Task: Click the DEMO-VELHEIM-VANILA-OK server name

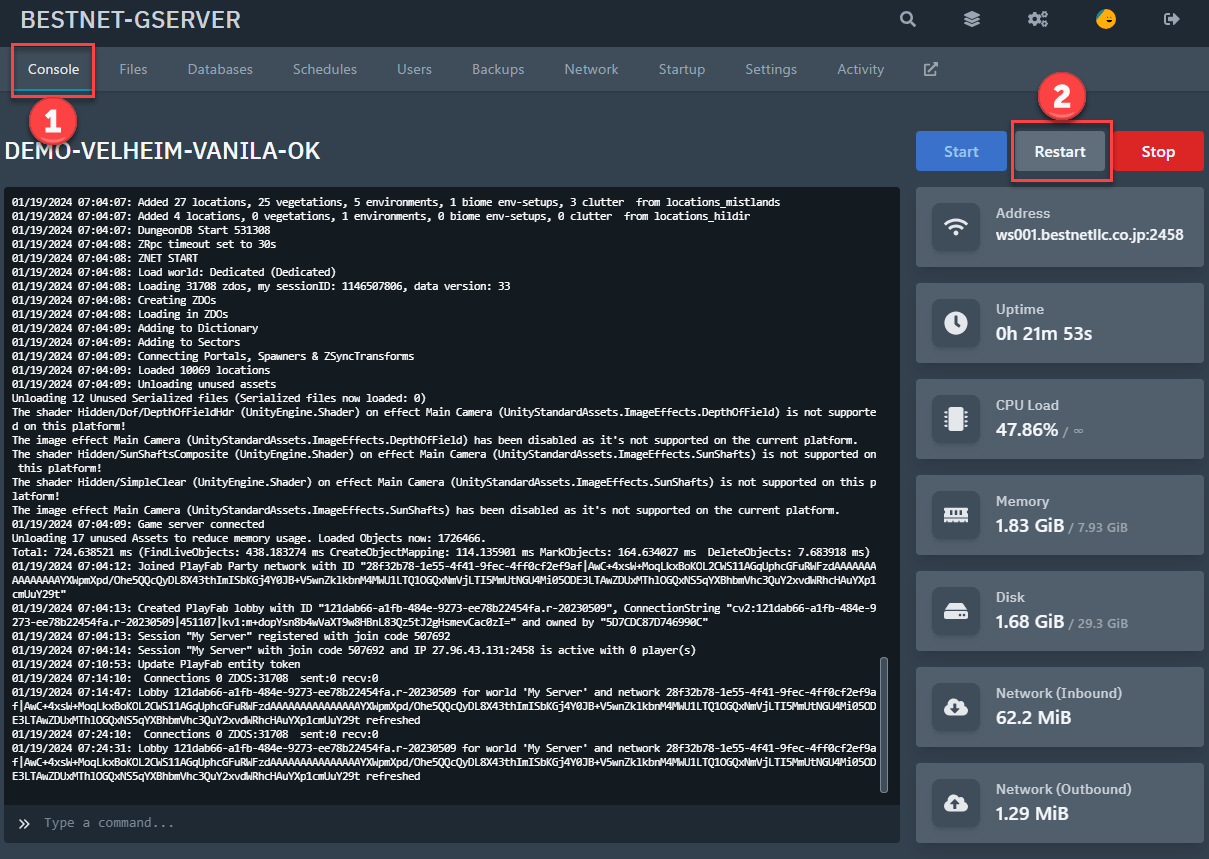Action: 163,151
